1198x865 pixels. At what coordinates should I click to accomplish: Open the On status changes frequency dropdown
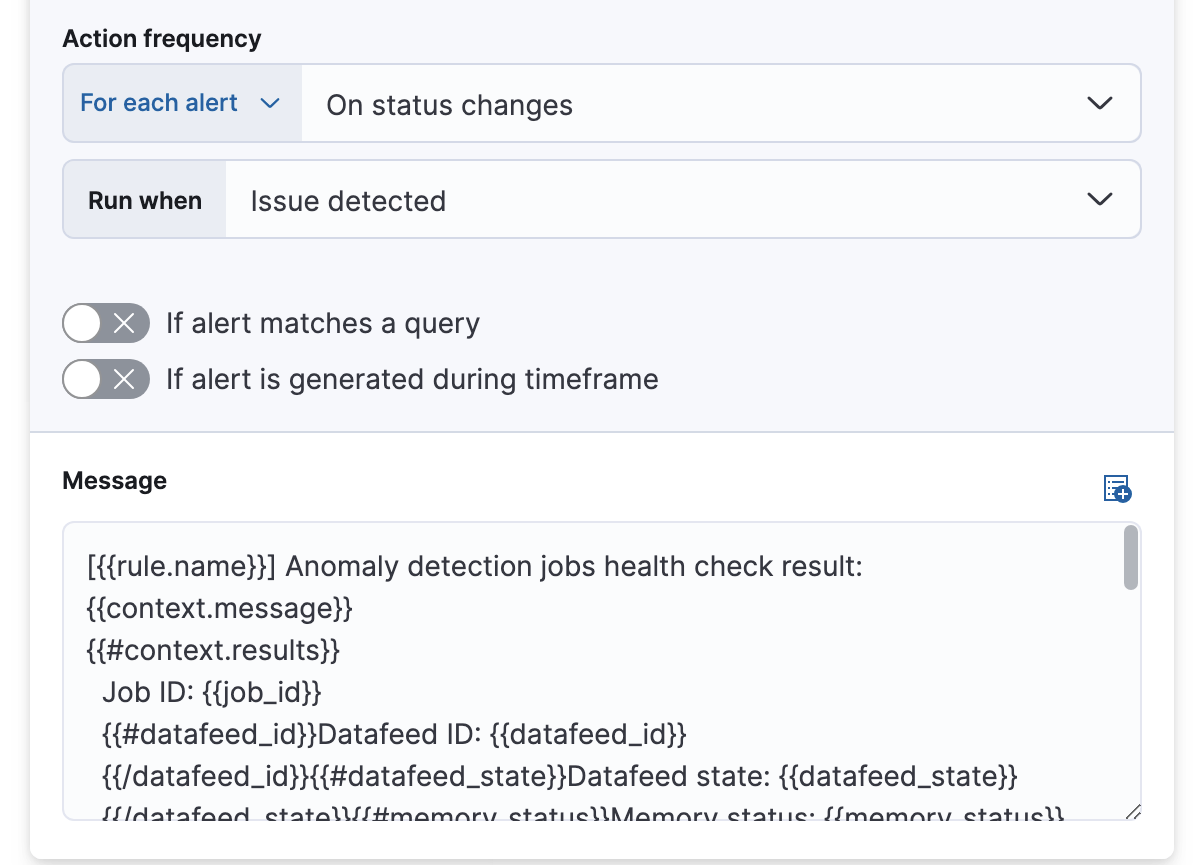[700, 103]
